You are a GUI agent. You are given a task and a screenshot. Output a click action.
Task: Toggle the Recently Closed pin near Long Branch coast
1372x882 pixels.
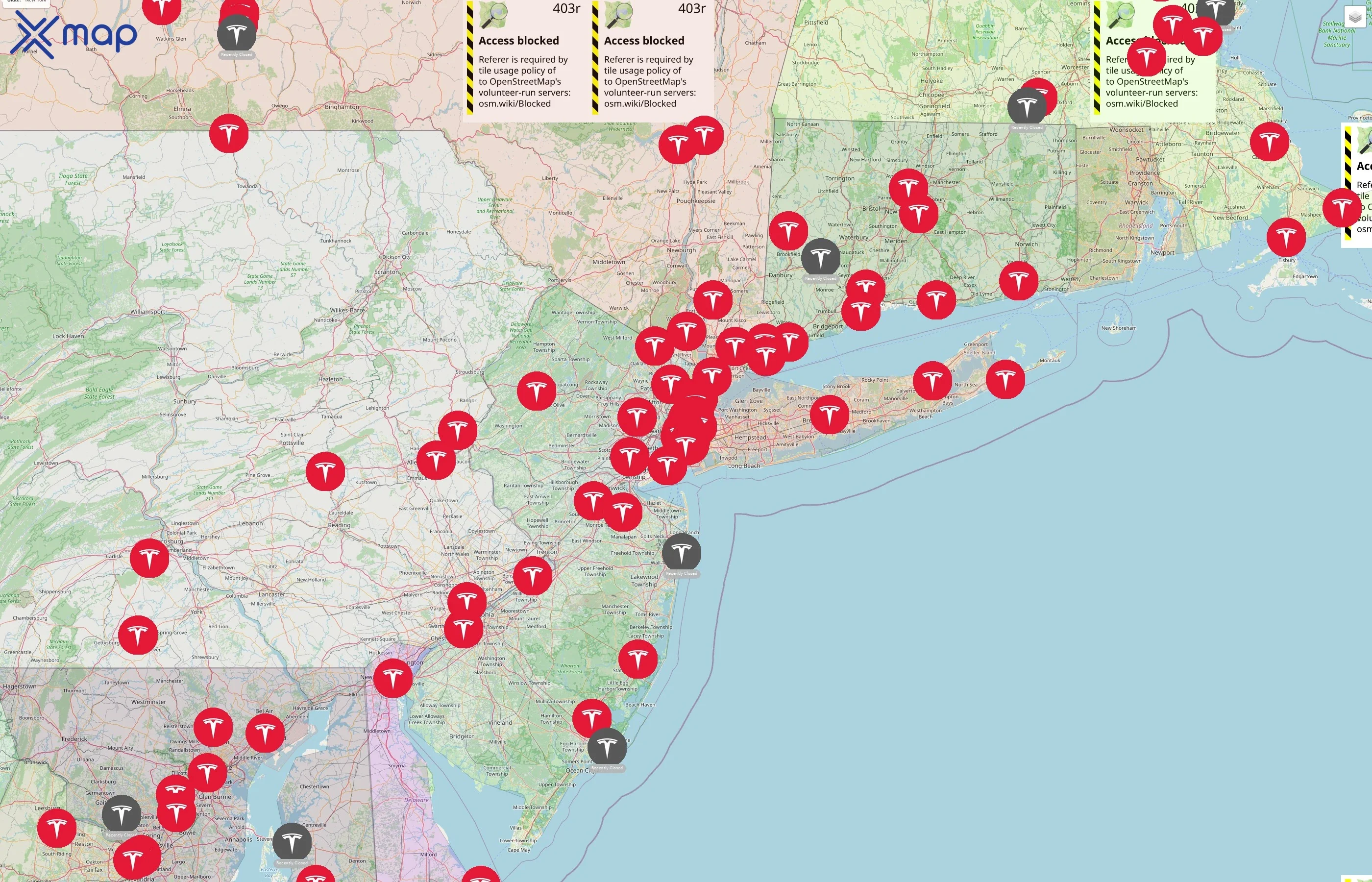(x=682, y=553)
